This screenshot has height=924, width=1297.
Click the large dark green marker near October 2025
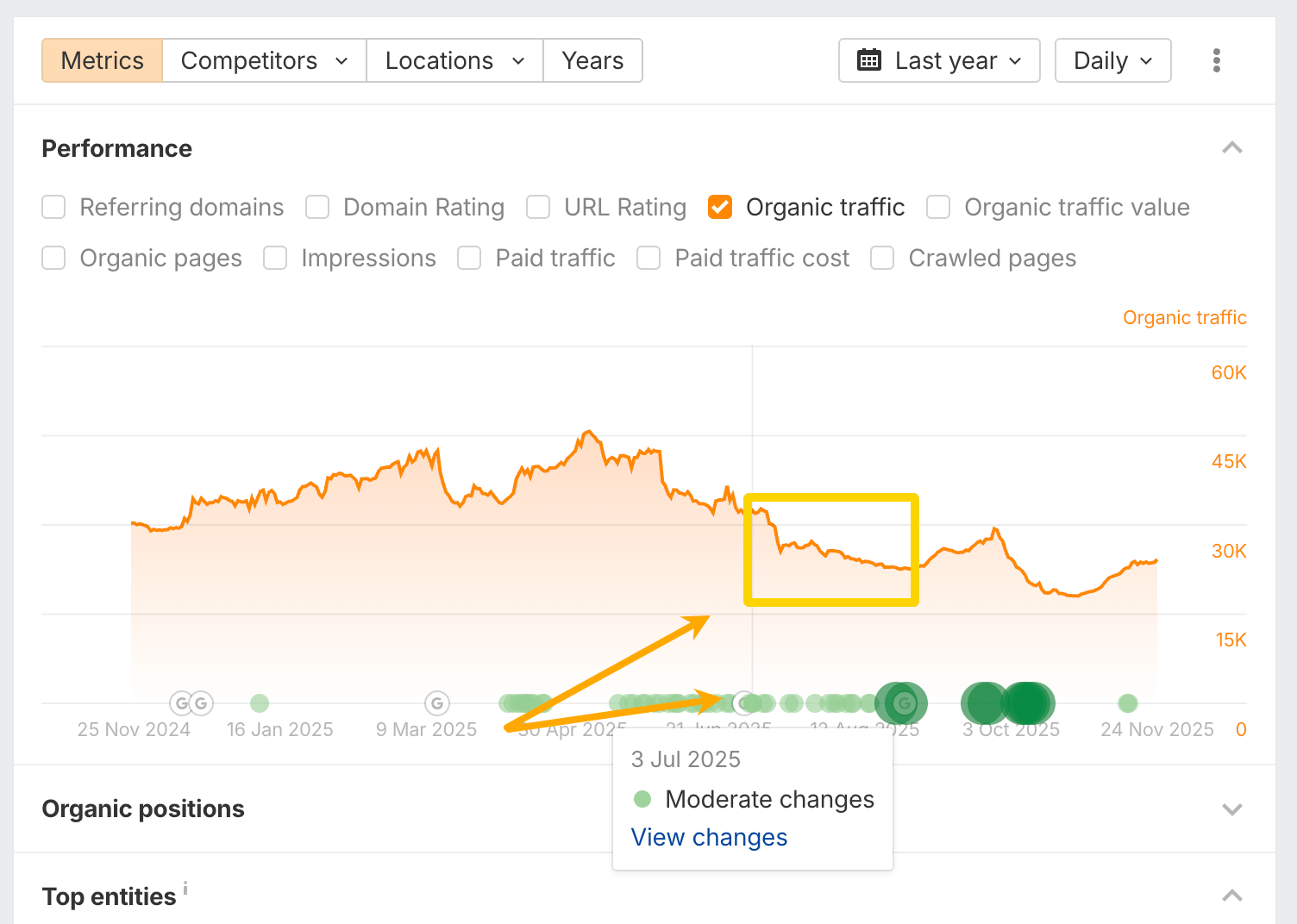(1025, 703)
